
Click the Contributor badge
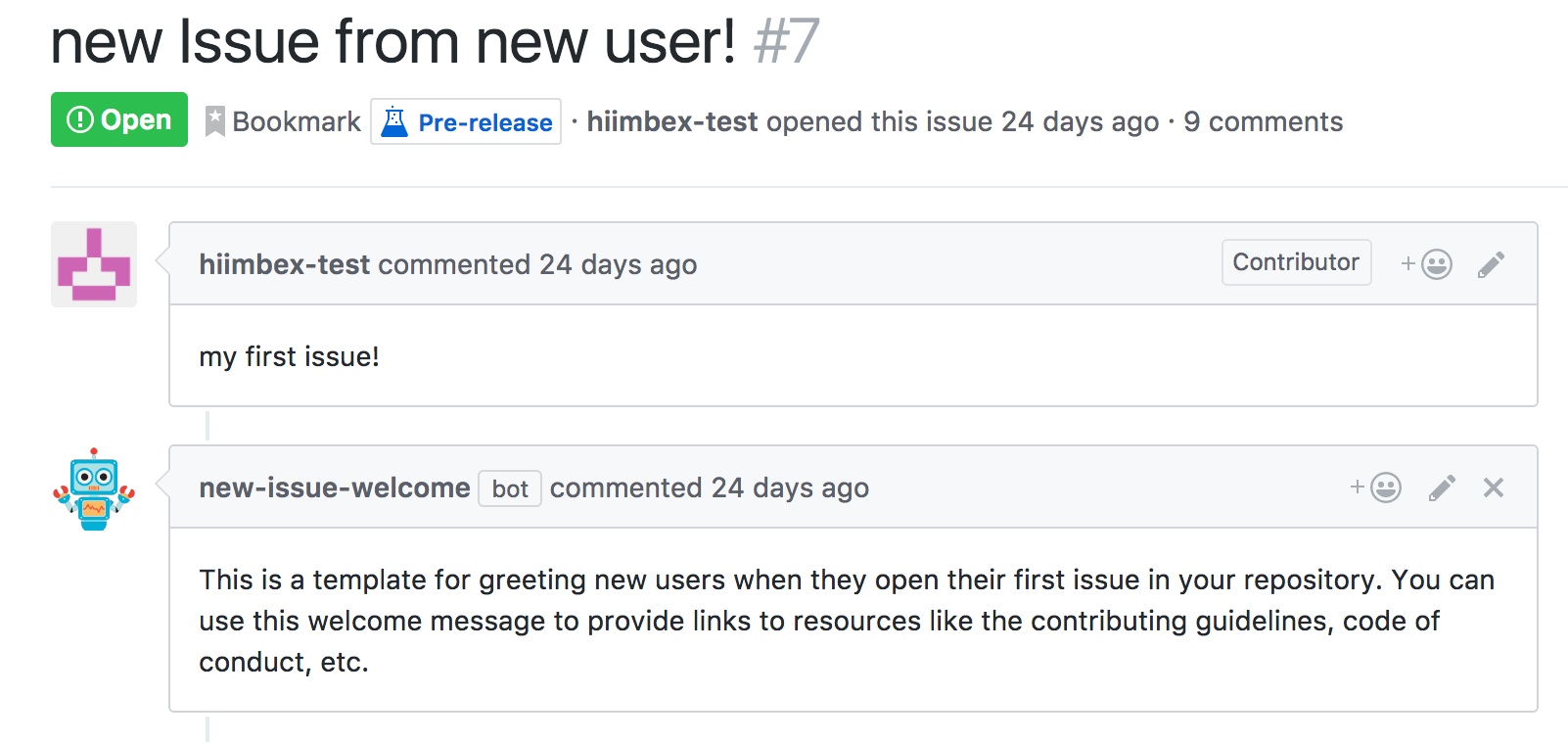pos(1297,262)
